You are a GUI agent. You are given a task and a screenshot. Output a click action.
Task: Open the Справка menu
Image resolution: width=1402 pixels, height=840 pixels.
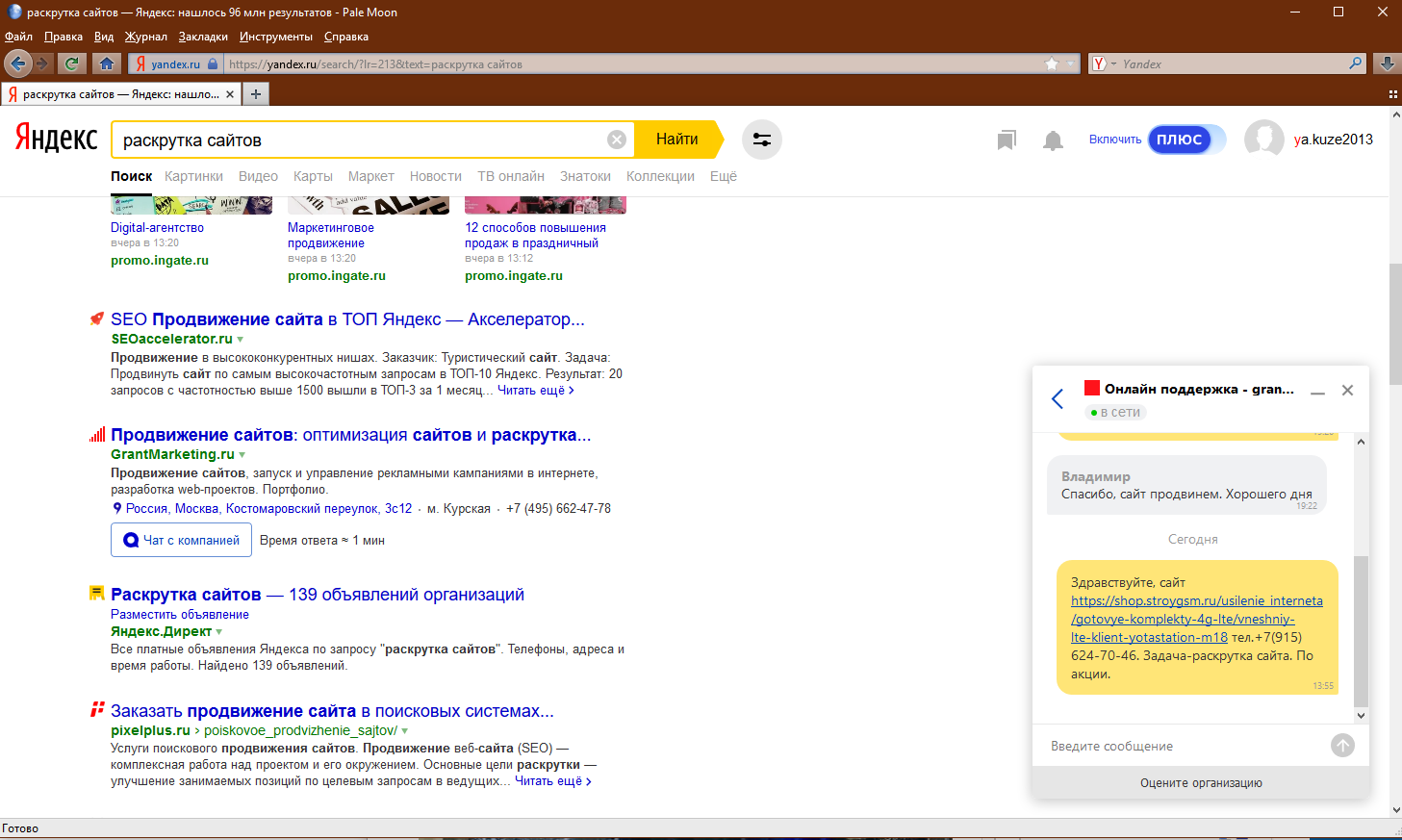[346, 37]
